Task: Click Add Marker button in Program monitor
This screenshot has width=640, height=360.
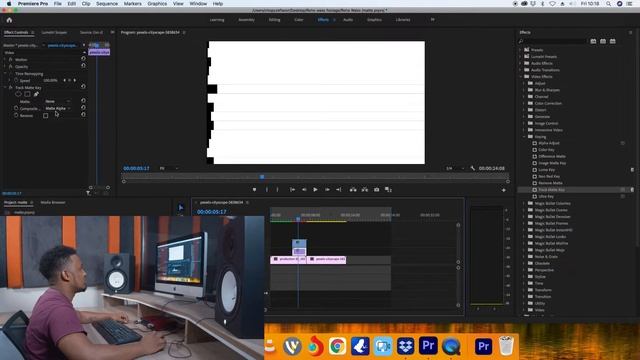Action: [254, 190]
